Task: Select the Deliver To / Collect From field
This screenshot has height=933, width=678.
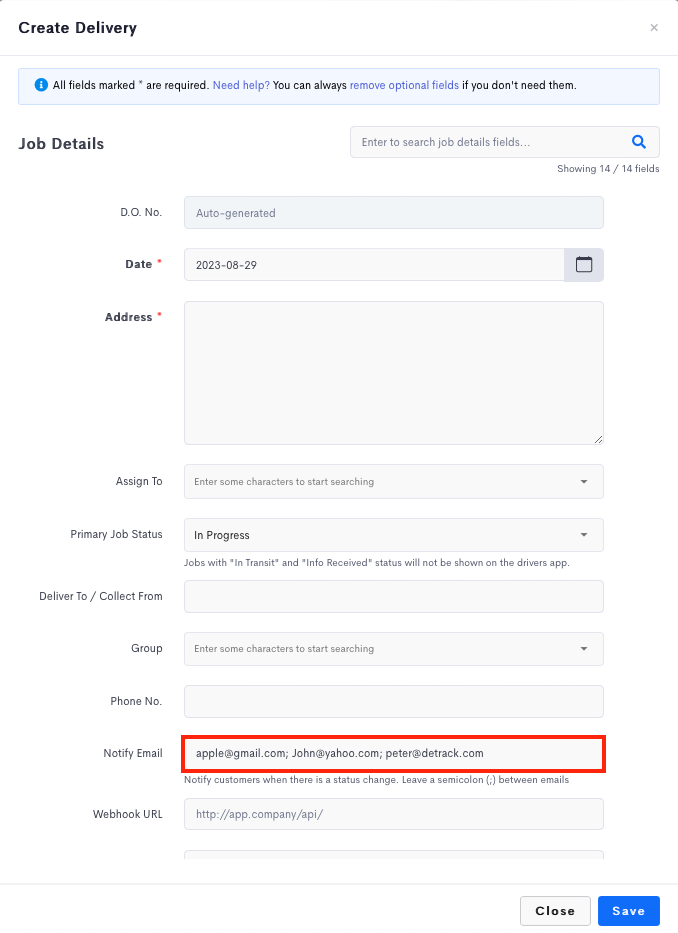Action: 393,596
